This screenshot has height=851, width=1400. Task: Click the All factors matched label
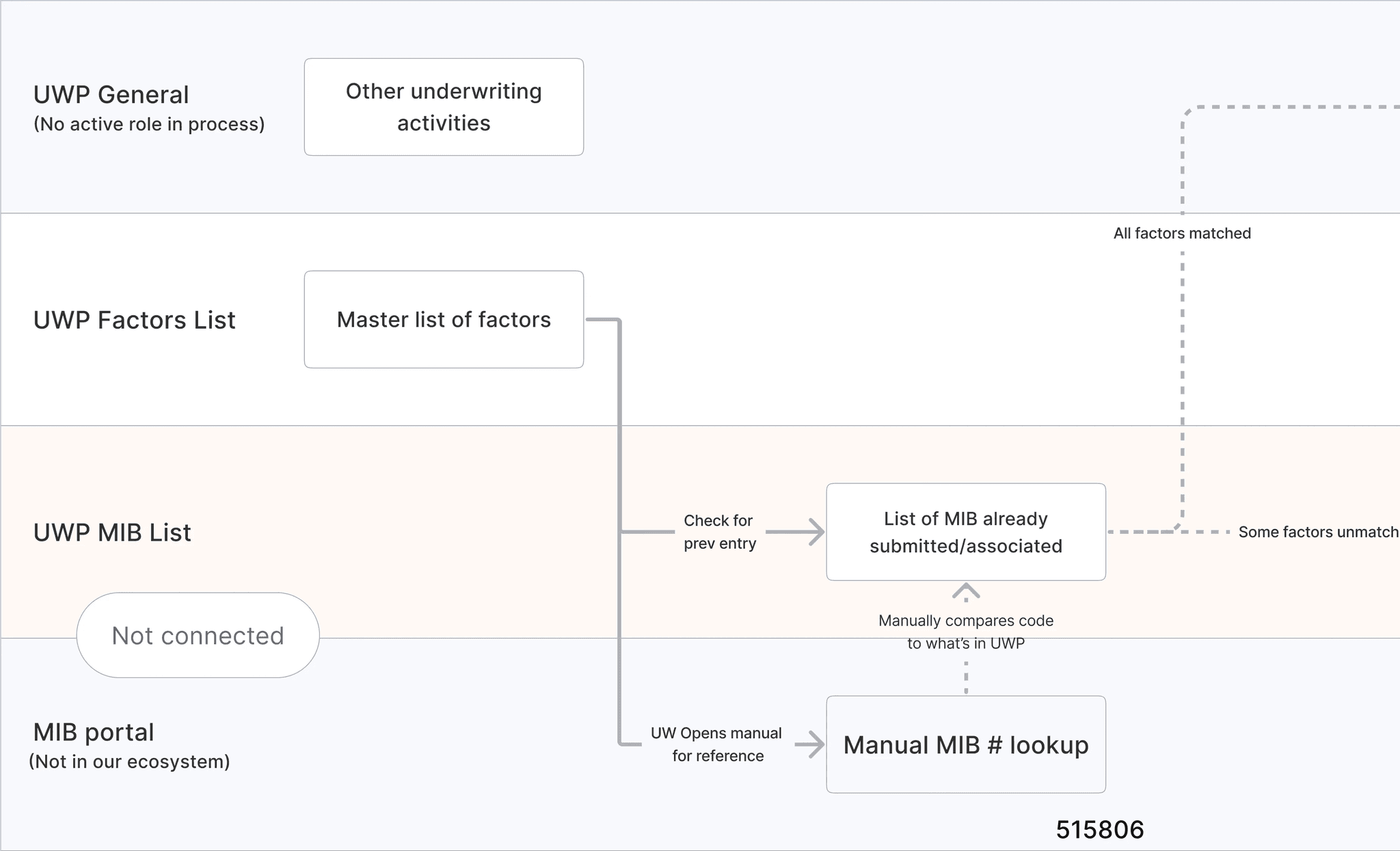click(1182, 233)
